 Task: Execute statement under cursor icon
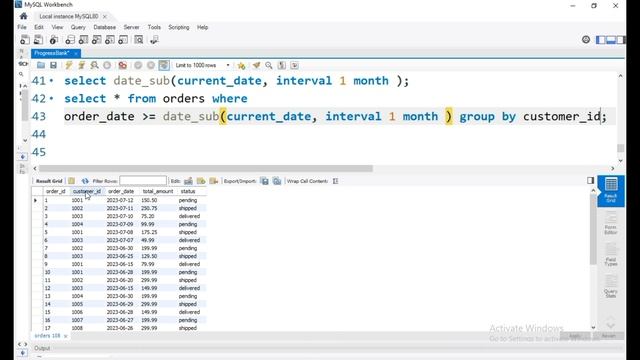point(82,65)
